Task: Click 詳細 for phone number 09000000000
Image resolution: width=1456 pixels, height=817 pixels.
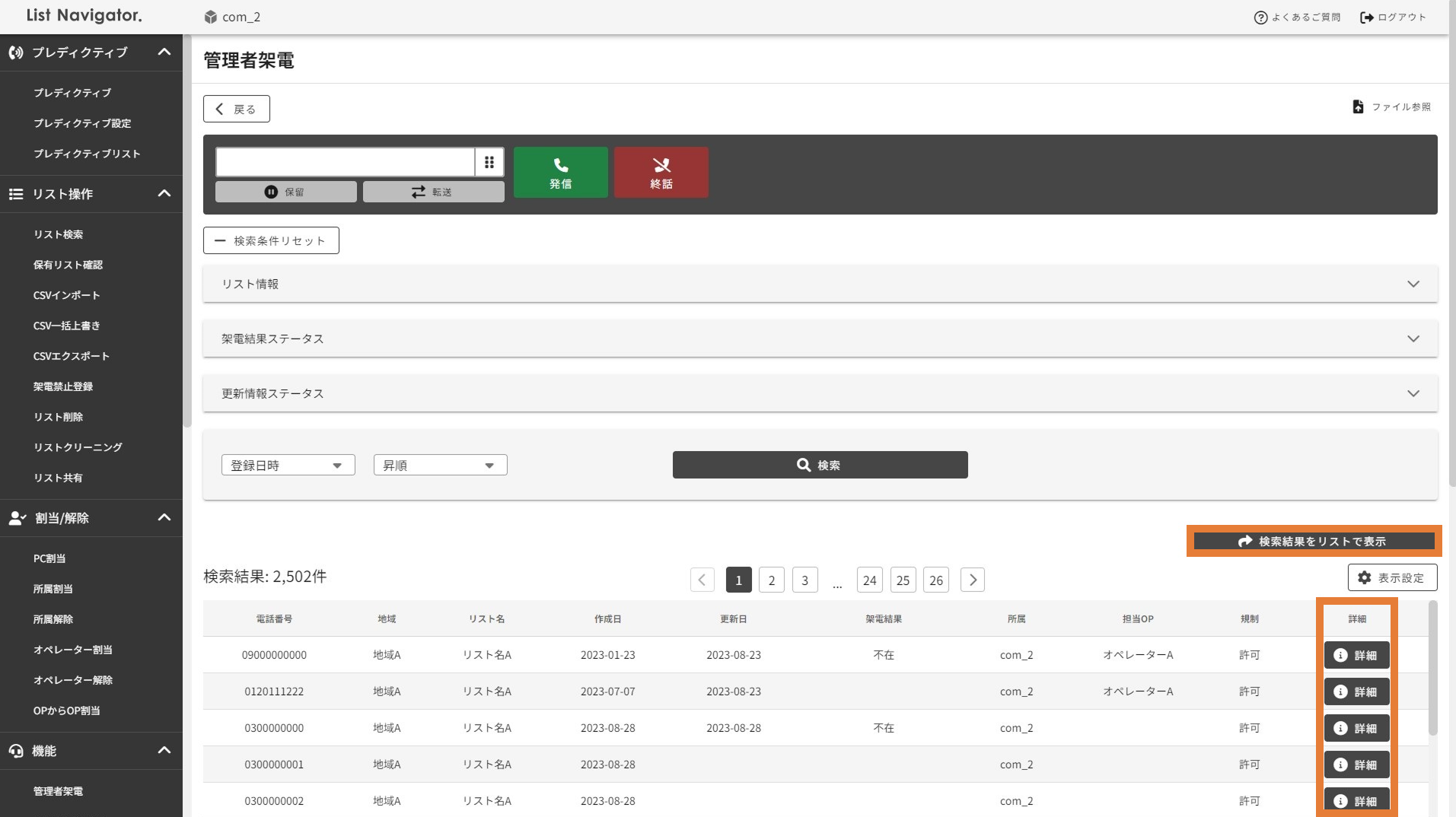Action: 1356,655
